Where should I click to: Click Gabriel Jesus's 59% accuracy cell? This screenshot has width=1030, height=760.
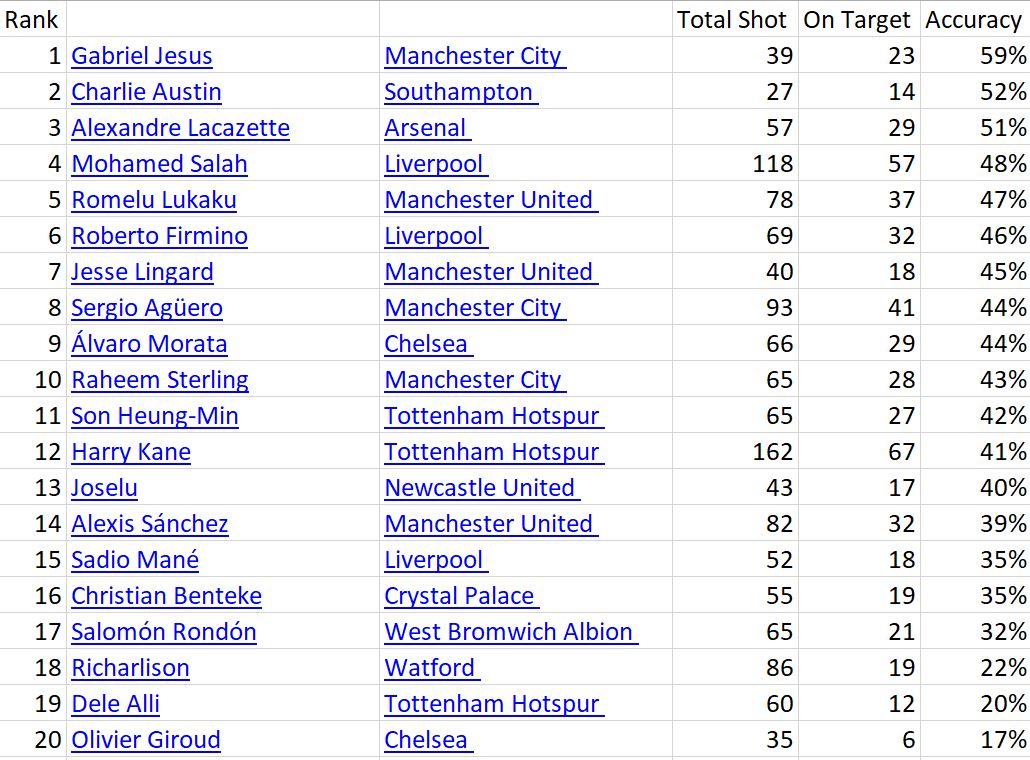click(x=1003, y=56)
